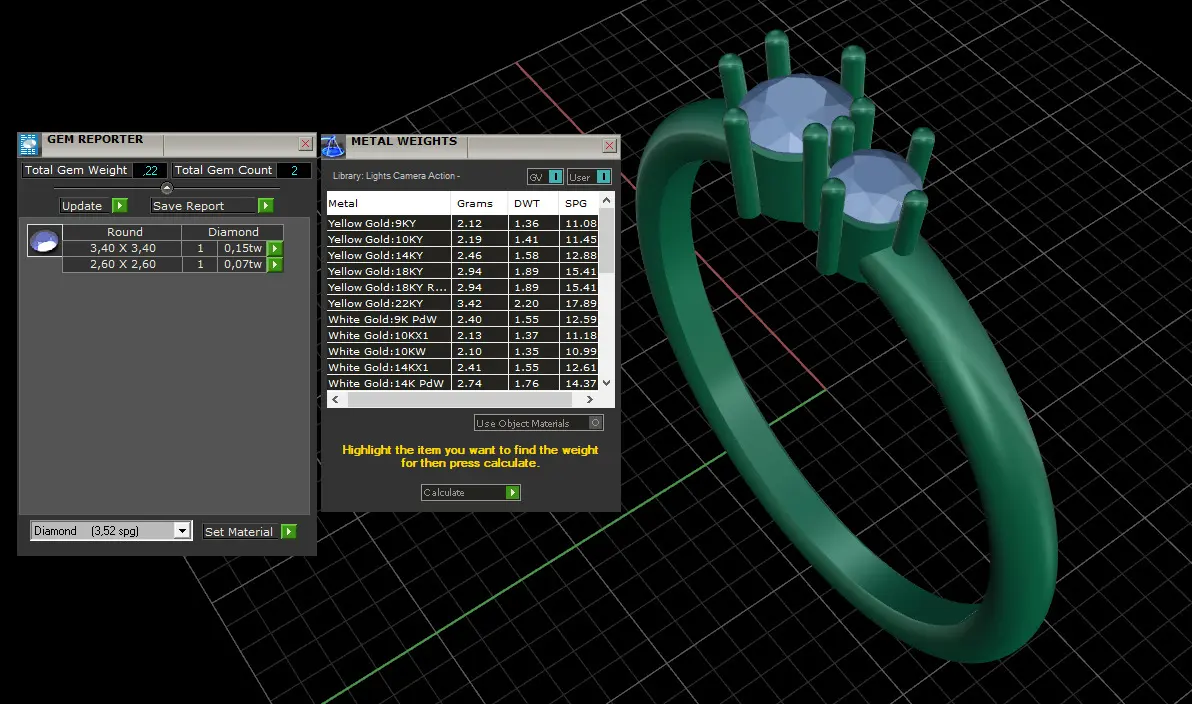The width and height of the screenshot is (1192, 704).
Task: Click the Metal column header
Action: (388, 203)
